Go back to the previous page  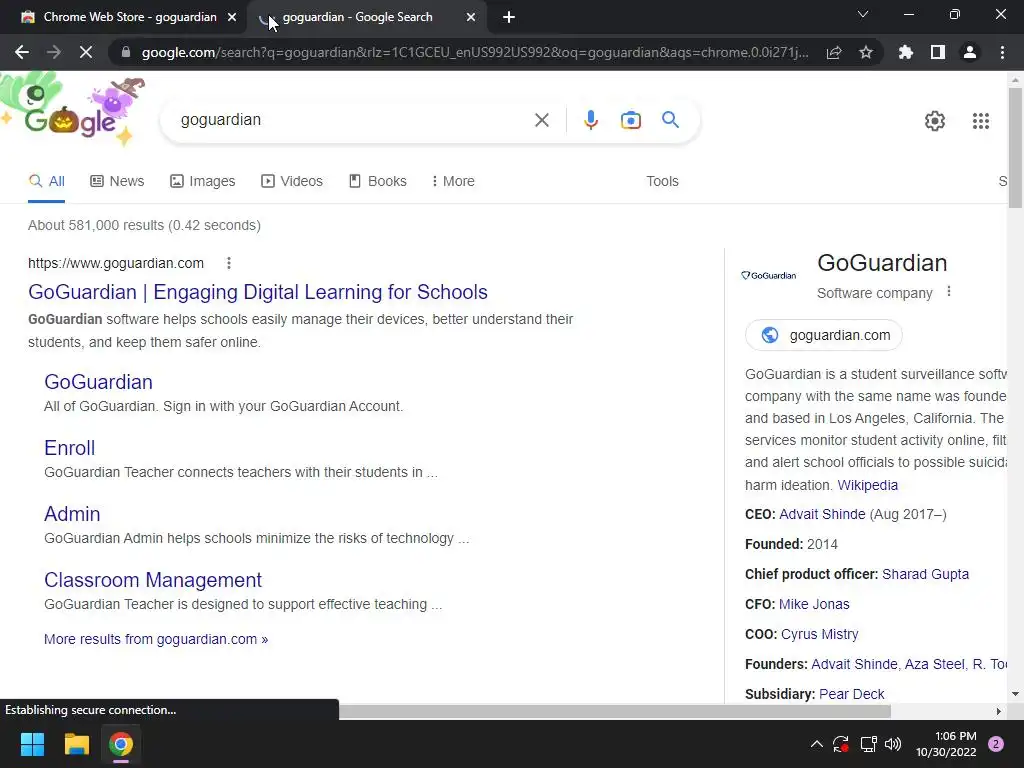tap(22, 52)
